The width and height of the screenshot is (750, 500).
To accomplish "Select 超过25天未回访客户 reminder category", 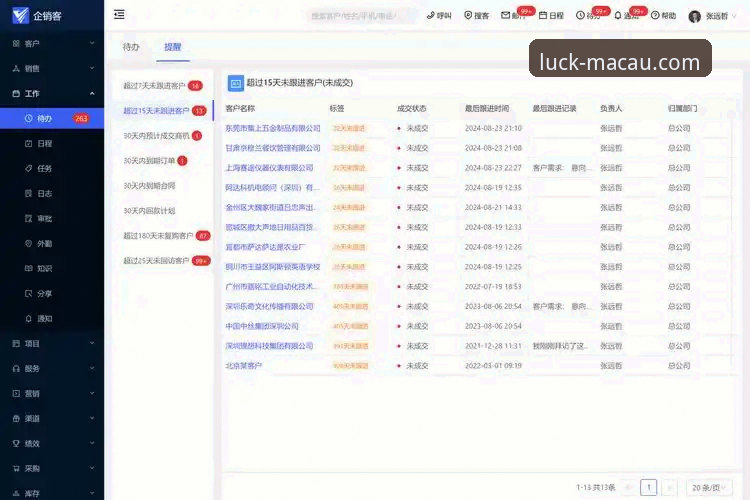I will click(163, 261).
